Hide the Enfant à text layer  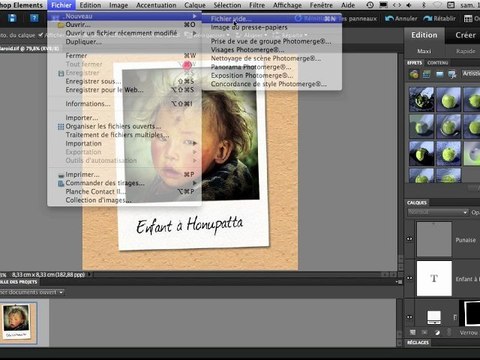point(410,278)
